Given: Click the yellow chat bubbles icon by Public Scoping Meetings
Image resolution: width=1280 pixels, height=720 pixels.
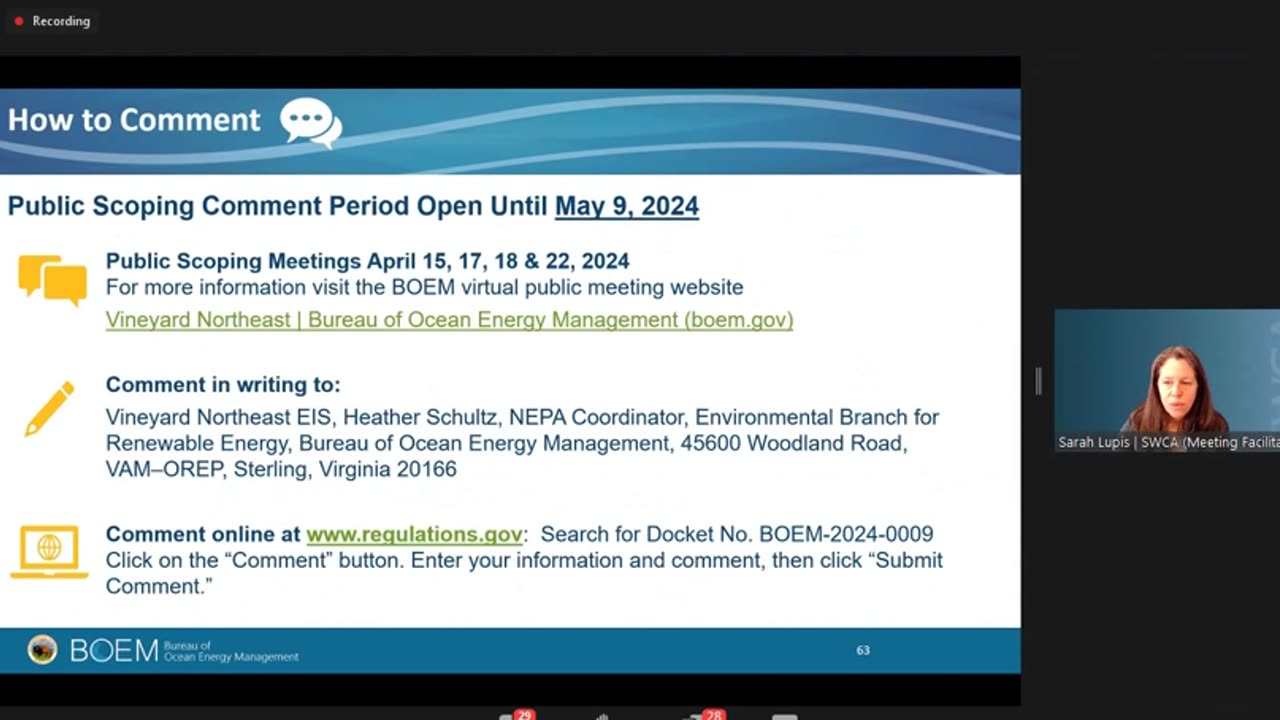Looking at the screenshot, I should [x=52, y=280].
